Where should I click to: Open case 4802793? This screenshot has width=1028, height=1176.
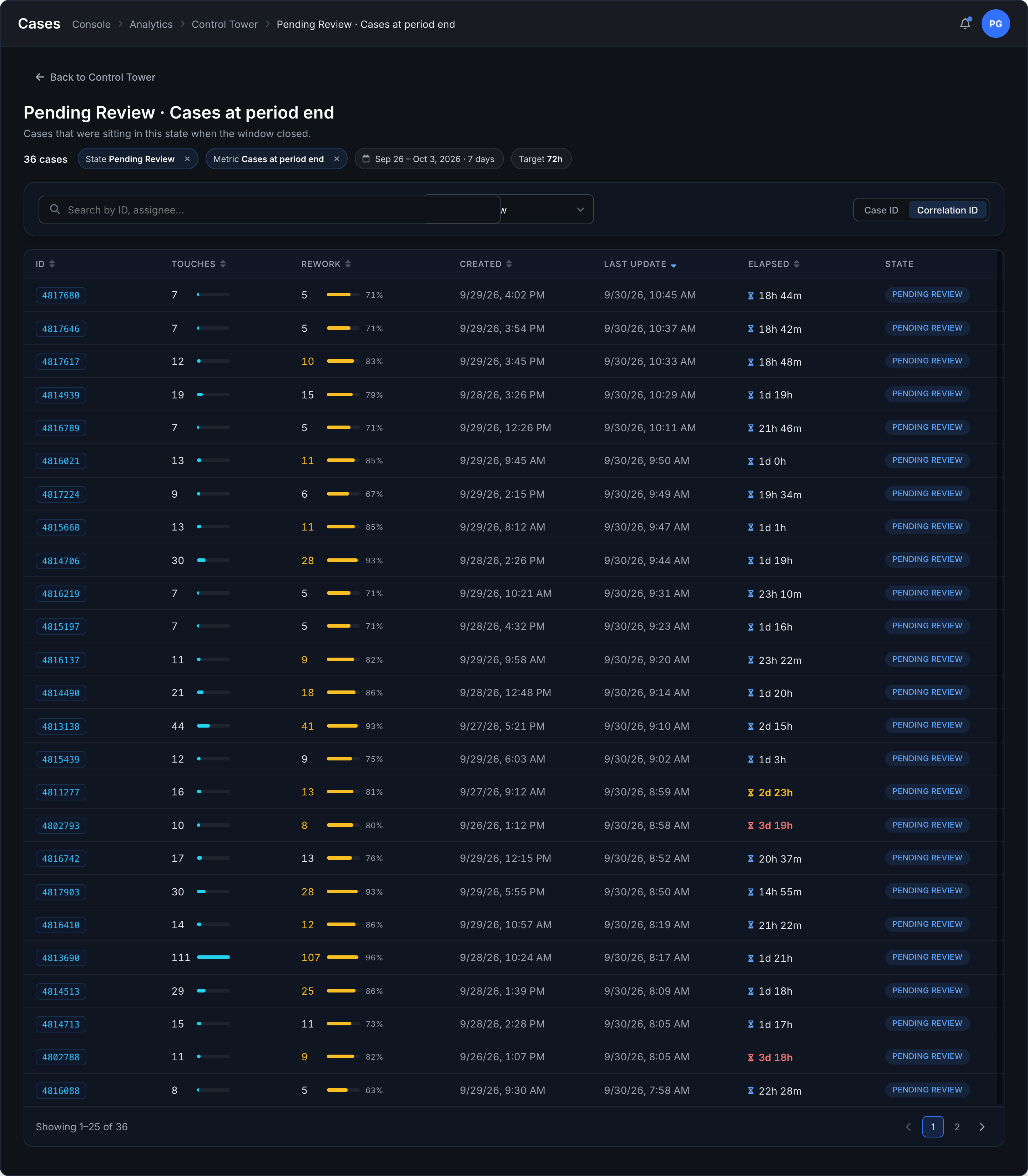click(61, 825)
